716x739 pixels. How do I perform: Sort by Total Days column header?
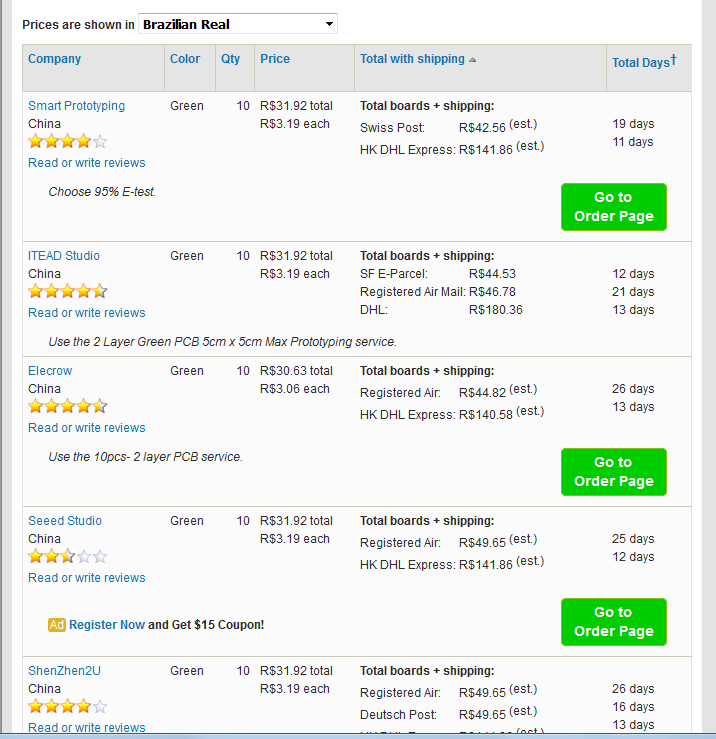644,62
